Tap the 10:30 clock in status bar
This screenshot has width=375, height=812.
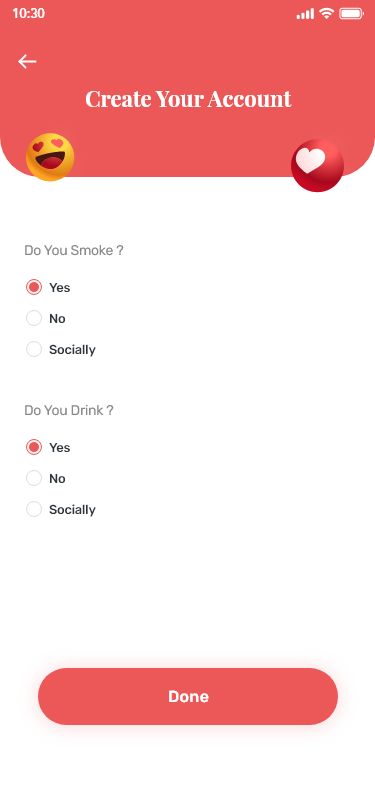pyautogui.click(x=28, y=13)
